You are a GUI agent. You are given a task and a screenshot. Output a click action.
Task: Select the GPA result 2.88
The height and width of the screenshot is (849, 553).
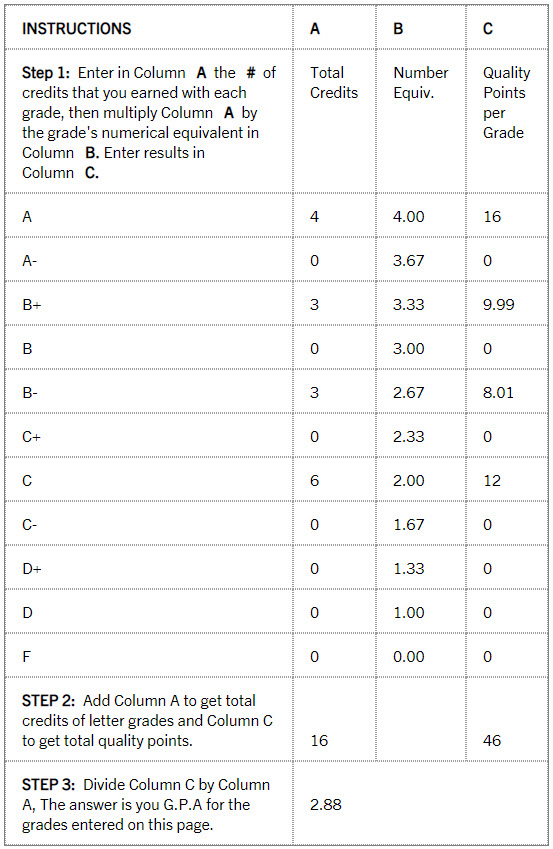[326, 805]
